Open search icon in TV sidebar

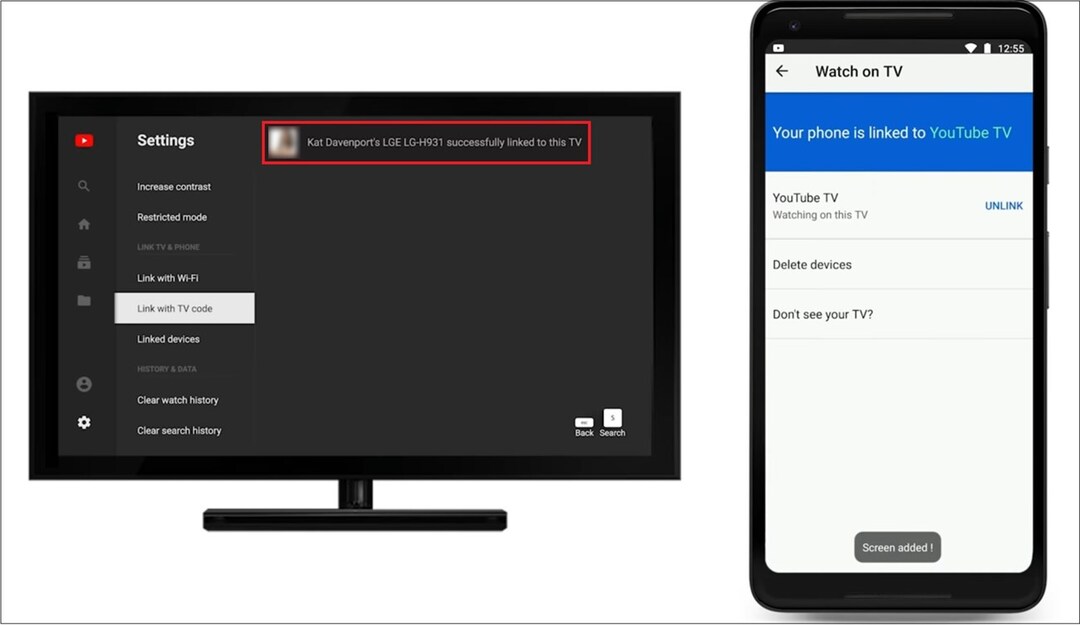(x=84, y=186)
